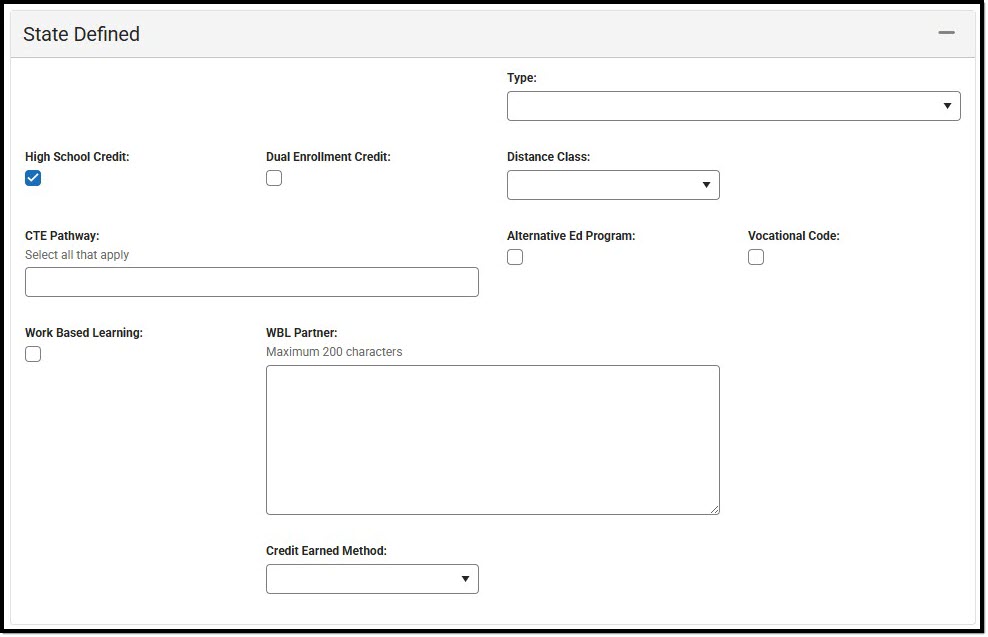
Task: Click the CTE Pathway selection field
Action: [252, 282]
